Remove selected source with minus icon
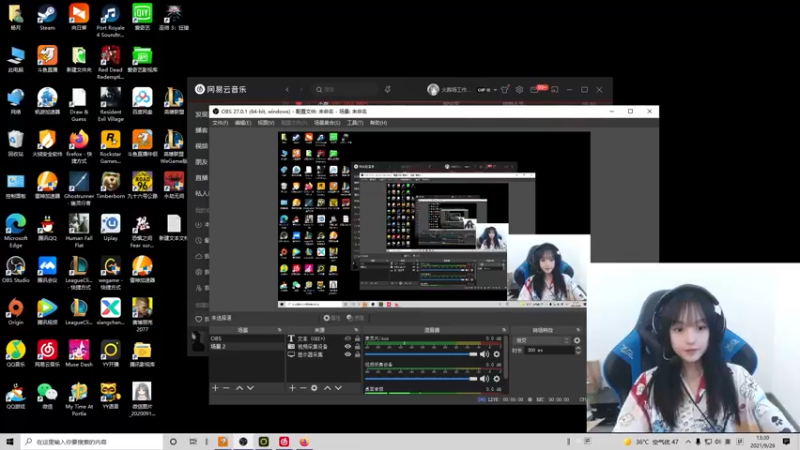Screen dimensions: 800x450 pos(303,388)
